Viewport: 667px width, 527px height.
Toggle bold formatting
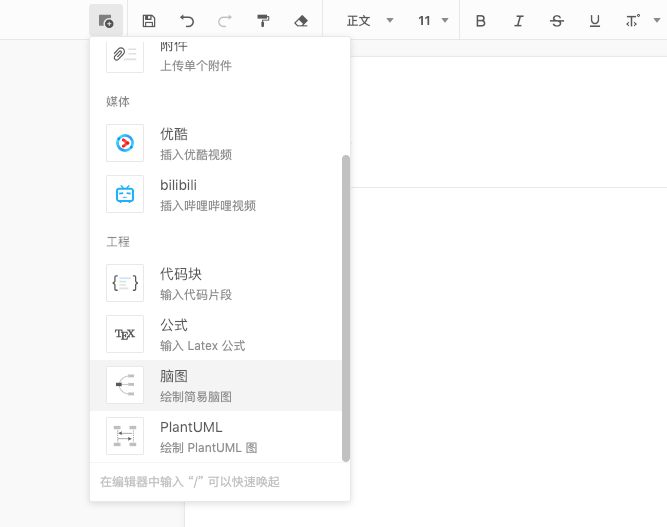tap(481, 20)
